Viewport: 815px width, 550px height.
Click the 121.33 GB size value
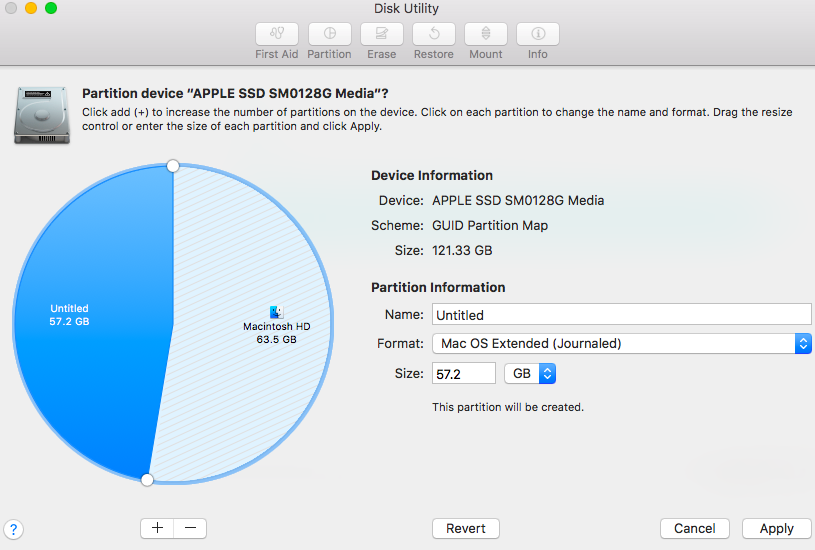coord(462,251)
